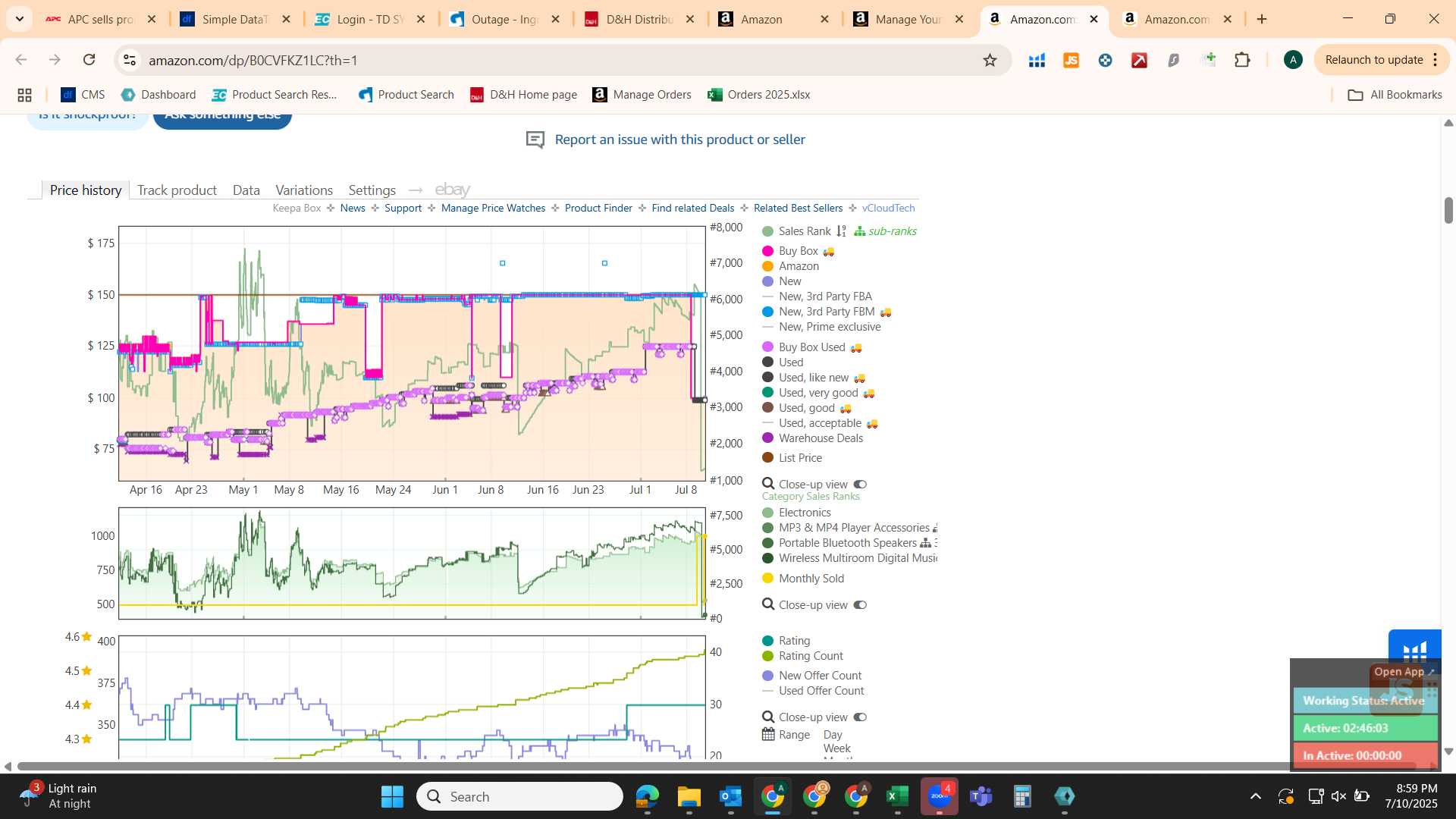Click Report an issue with this product link
This screenshot has width=1456, height=819.
[680, 140]
